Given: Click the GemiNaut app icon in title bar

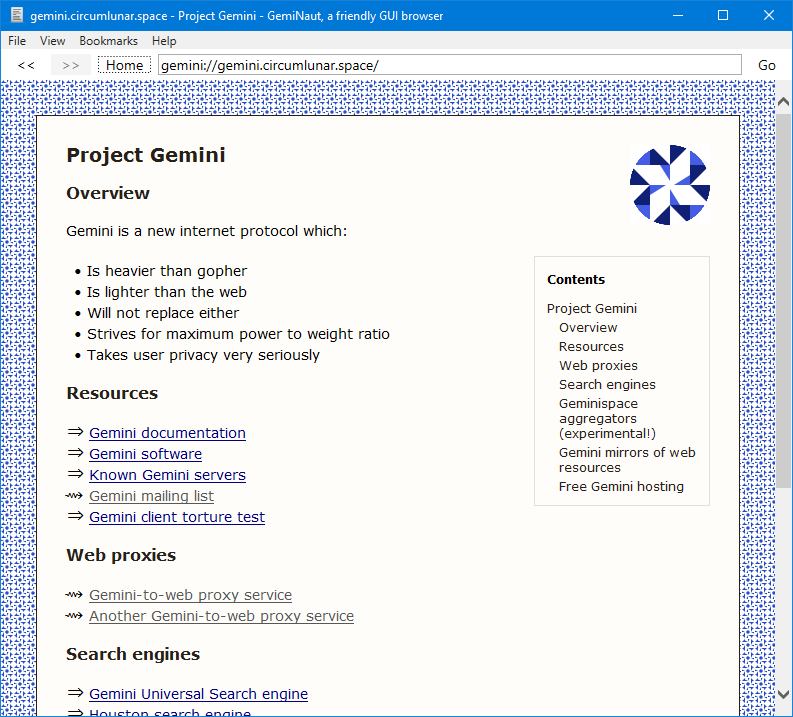Looking at the screenshot, I should coord(16,15).
